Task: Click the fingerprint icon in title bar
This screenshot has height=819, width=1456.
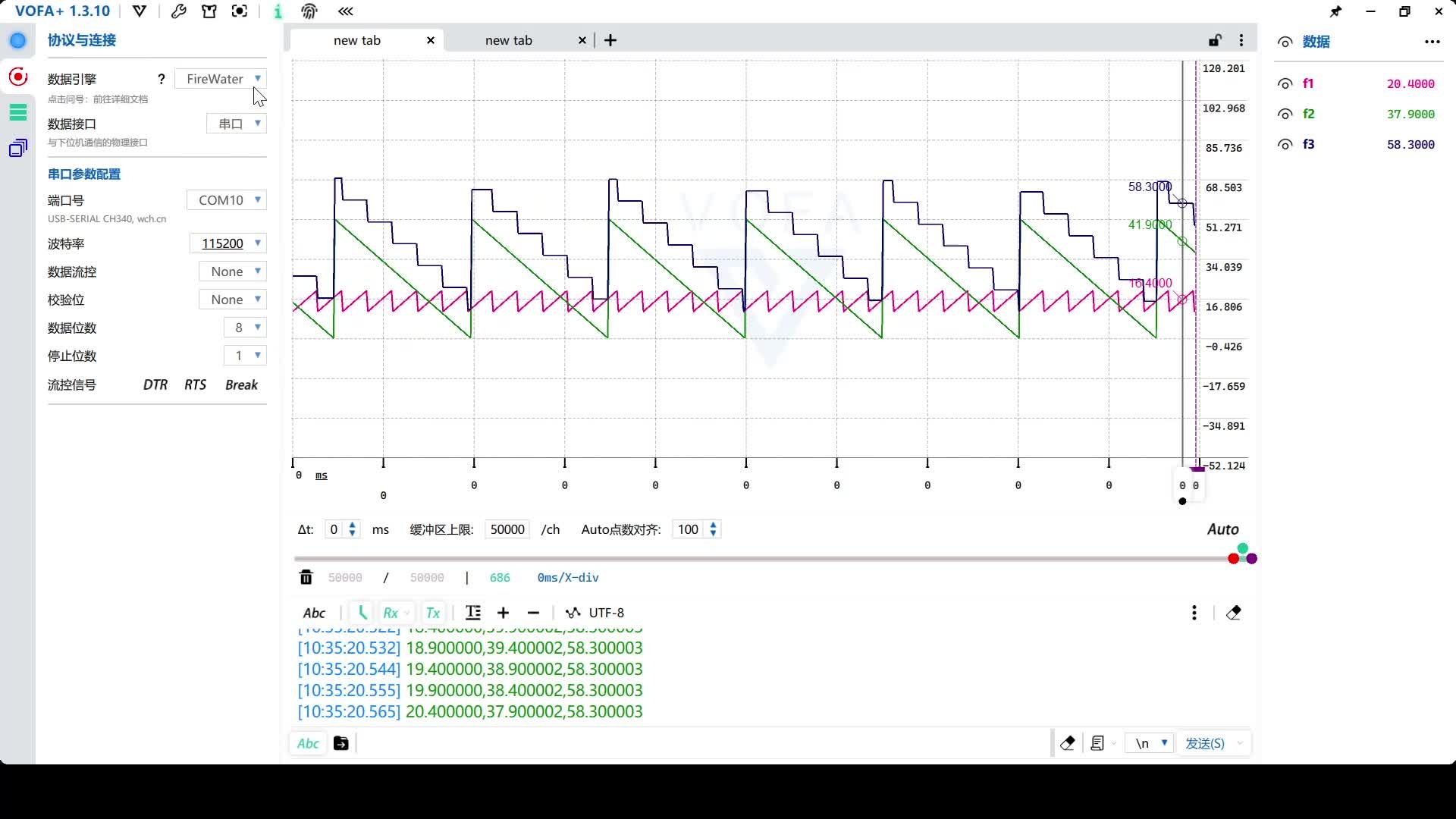Action: 309,11
